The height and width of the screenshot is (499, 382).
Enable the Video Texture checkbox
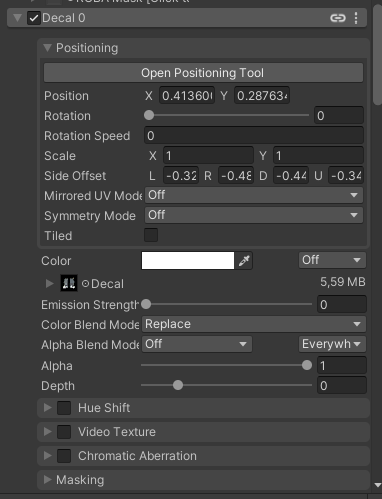tap(64, 432)
